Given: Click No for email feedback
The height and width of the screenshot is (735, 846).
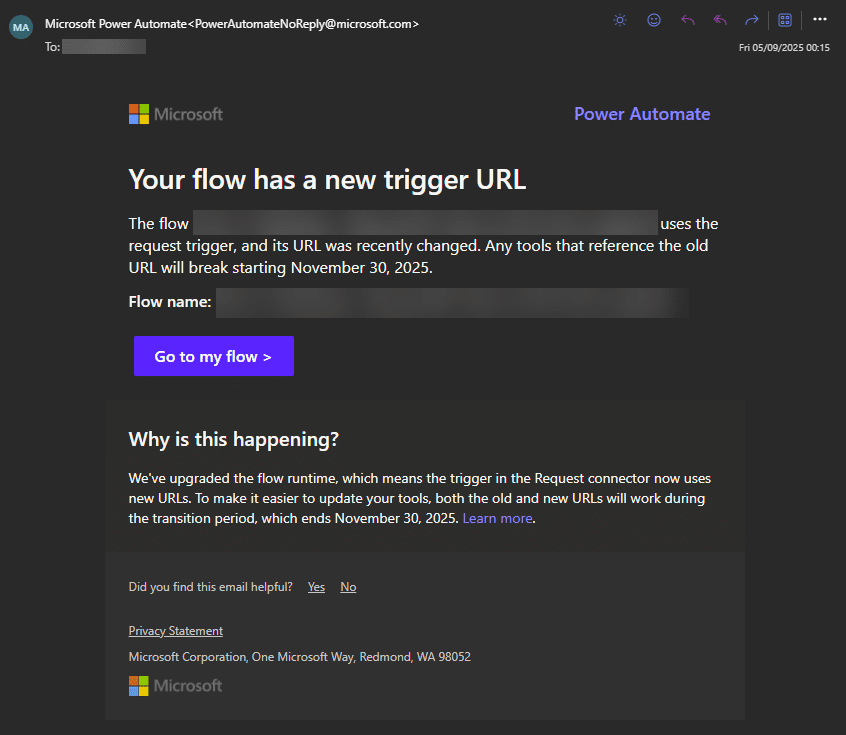Looking at the screenshot, I should point(348,586).
